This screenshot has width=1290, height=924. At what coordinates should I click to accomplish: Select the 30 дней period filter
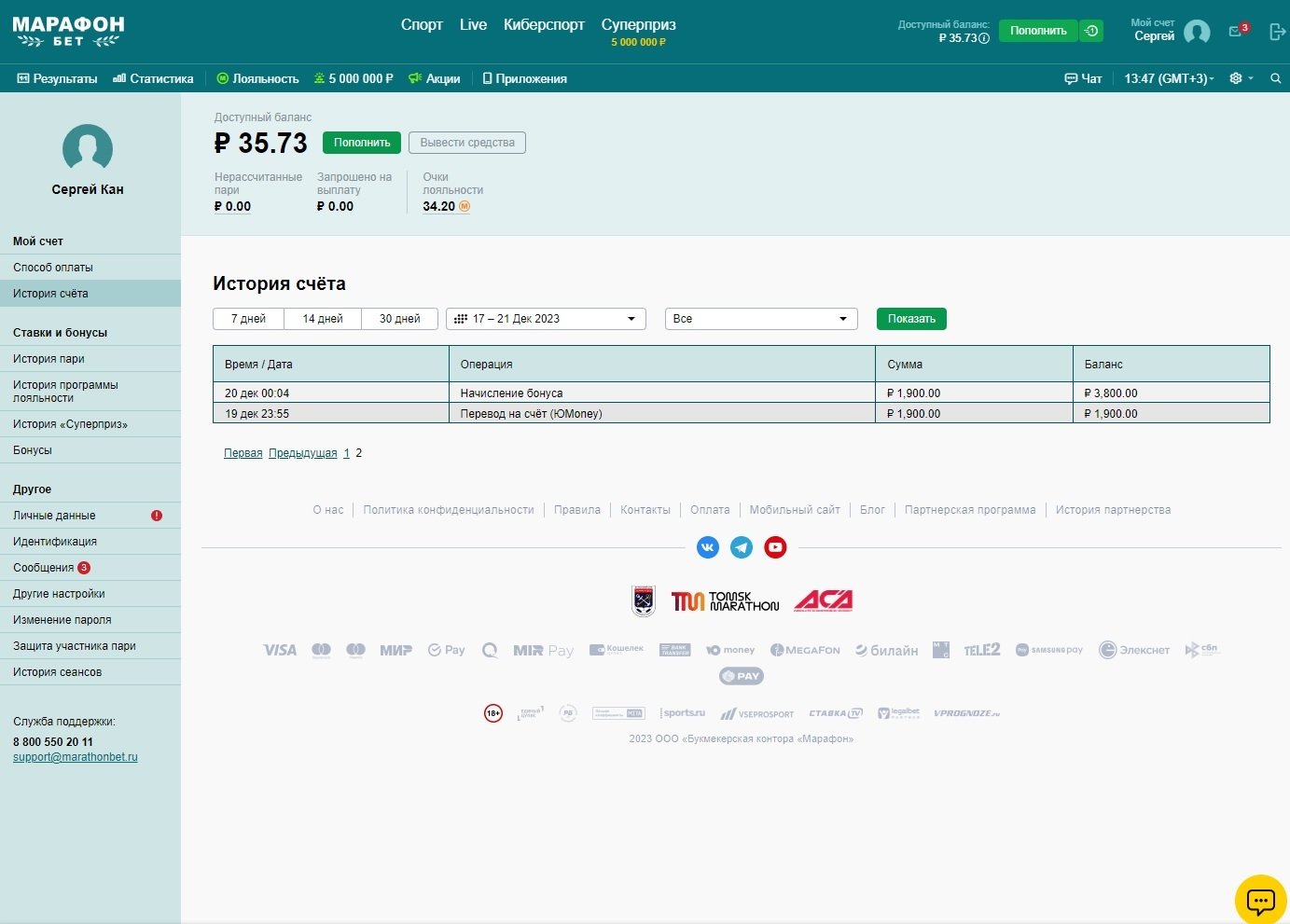pos(399,319)
